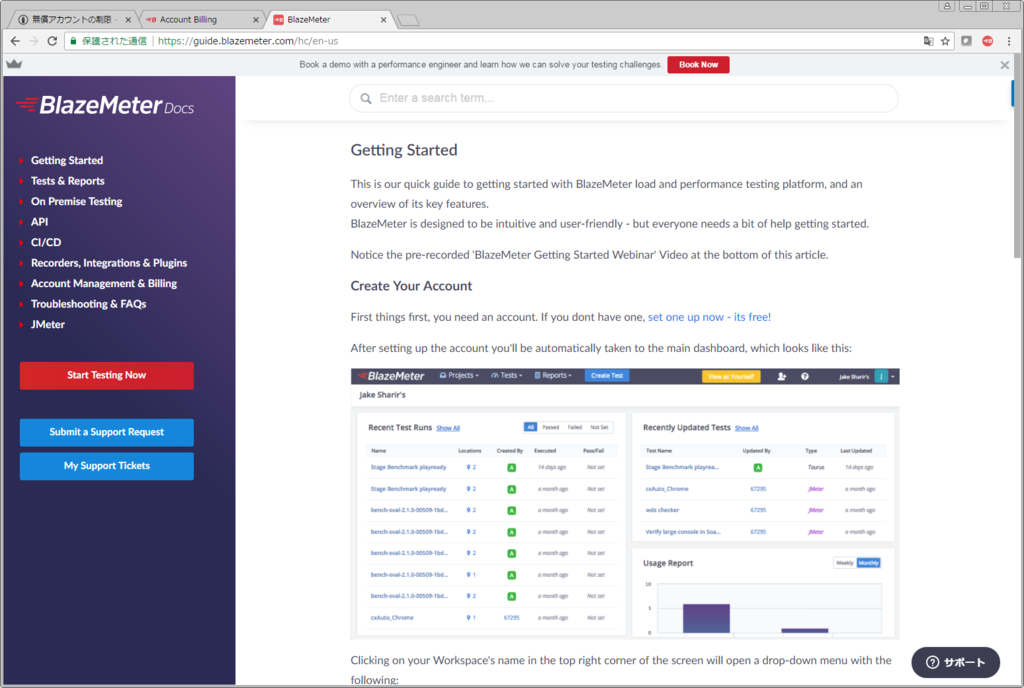Click the 'Create Your Account' heading

(x=411, y=286)
